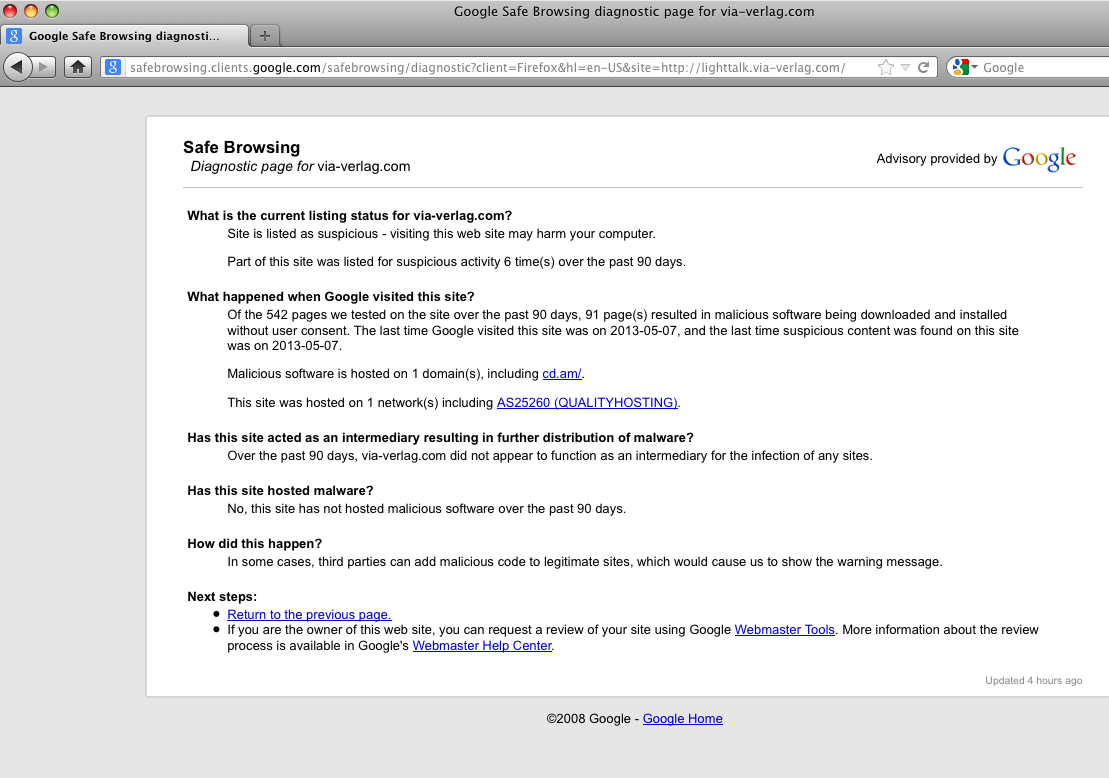Open the Webmaster Tools link
Viewport: 1109px width, 778px height.
click(784, 630)
